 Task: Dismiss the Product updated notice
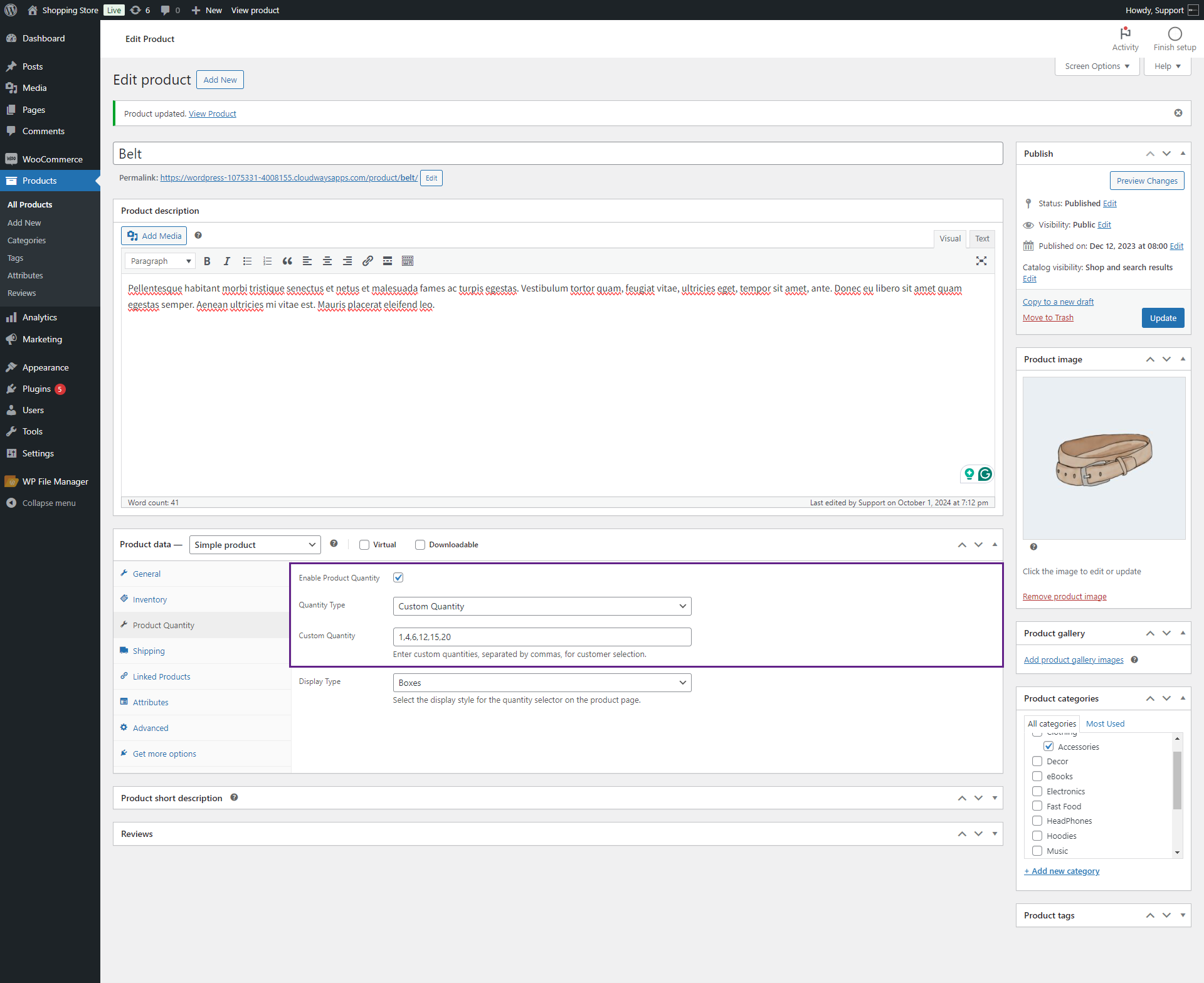(x=1178, y=113)
